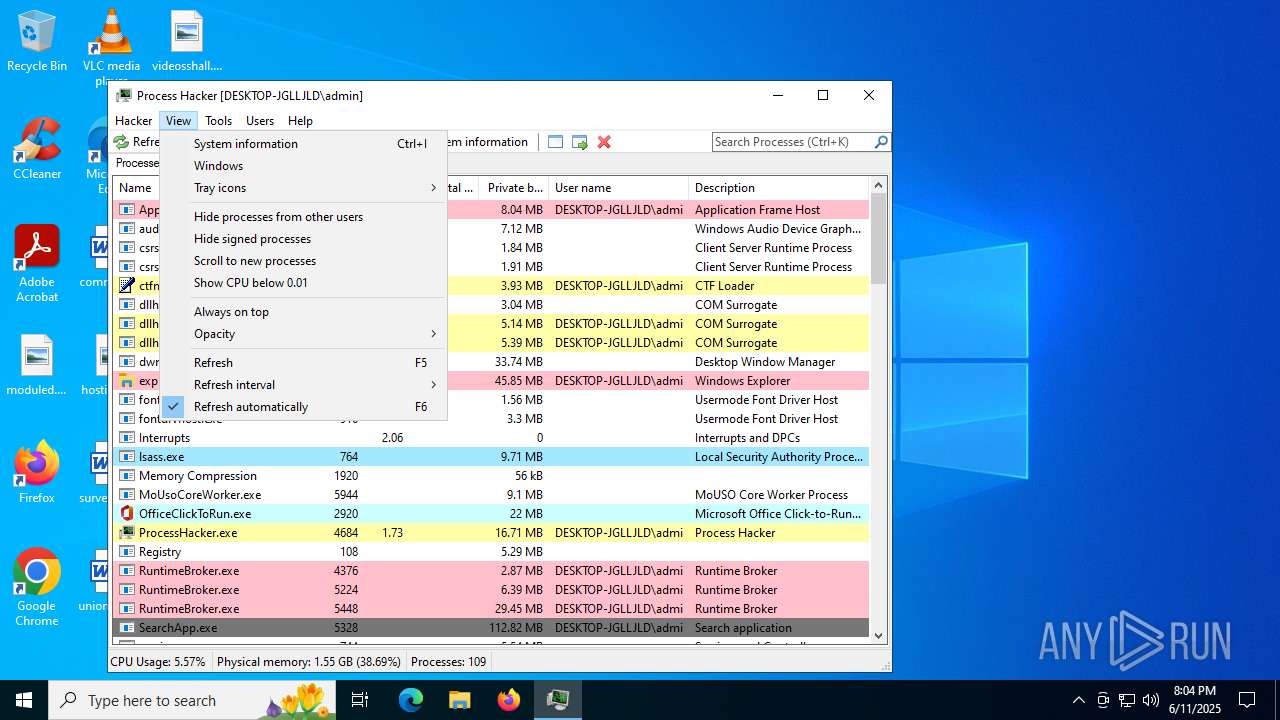The height and width of the screenshot is (720, 1280).
Task: Click Process Hacker taskbar button
Action: pyautogui.click(x=558, y=700)
